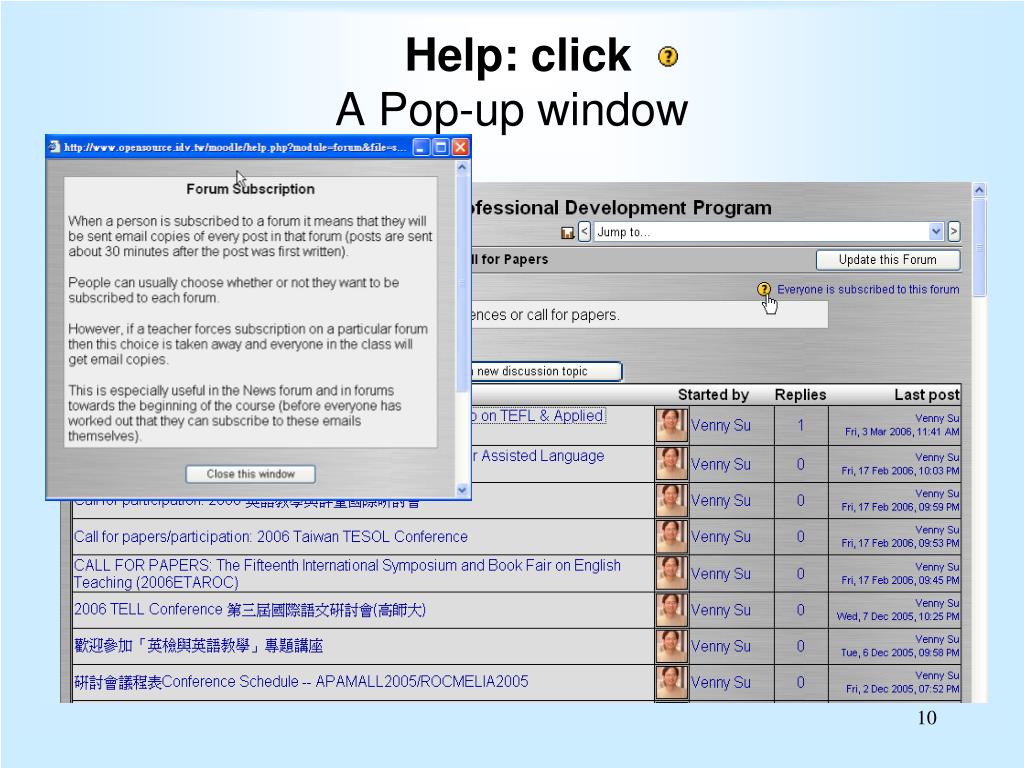Open Fifteenth International Symposium call for papers
This screenshot has height=768, width=1024.
(x=347, y=573)
